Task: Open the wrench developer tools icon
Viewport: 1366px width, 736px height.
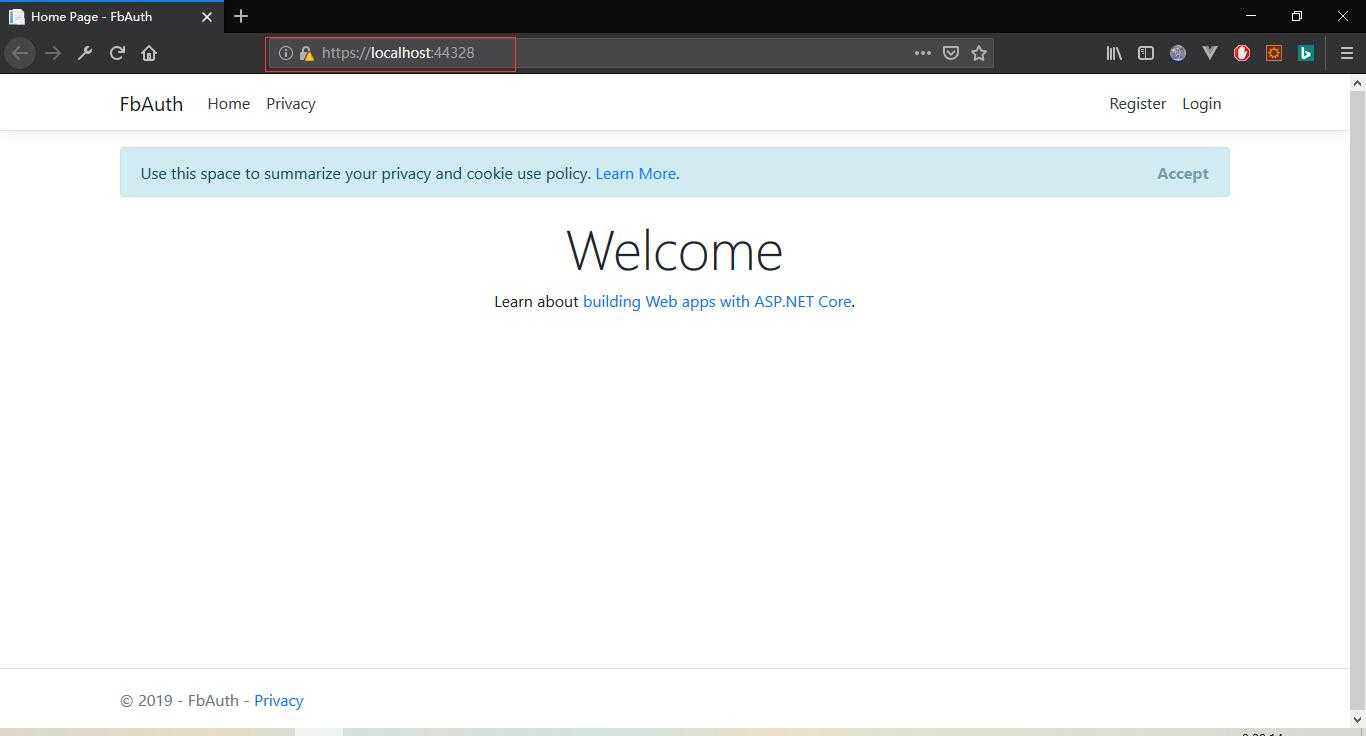Action: (x=85, y=53)
